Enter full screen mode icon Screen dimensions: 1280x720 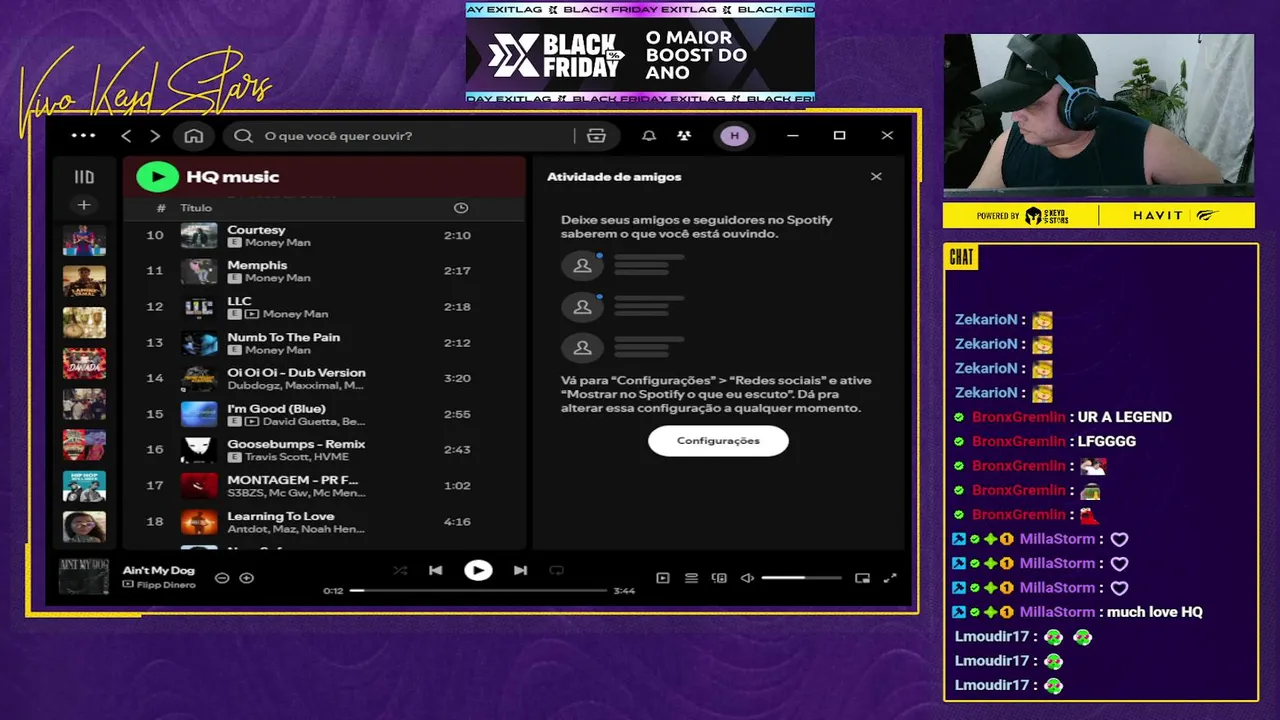[890, 578]
